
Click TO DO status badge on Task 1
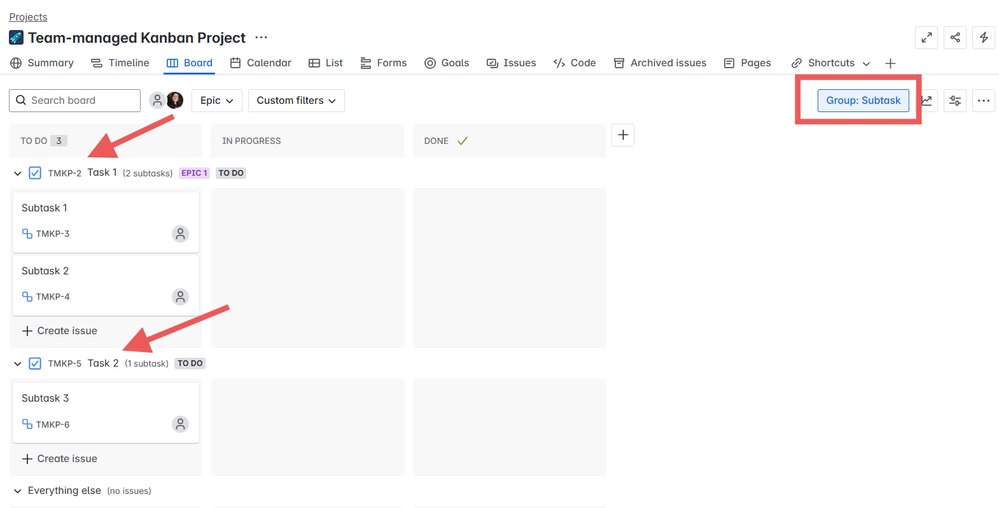[231, 173]
